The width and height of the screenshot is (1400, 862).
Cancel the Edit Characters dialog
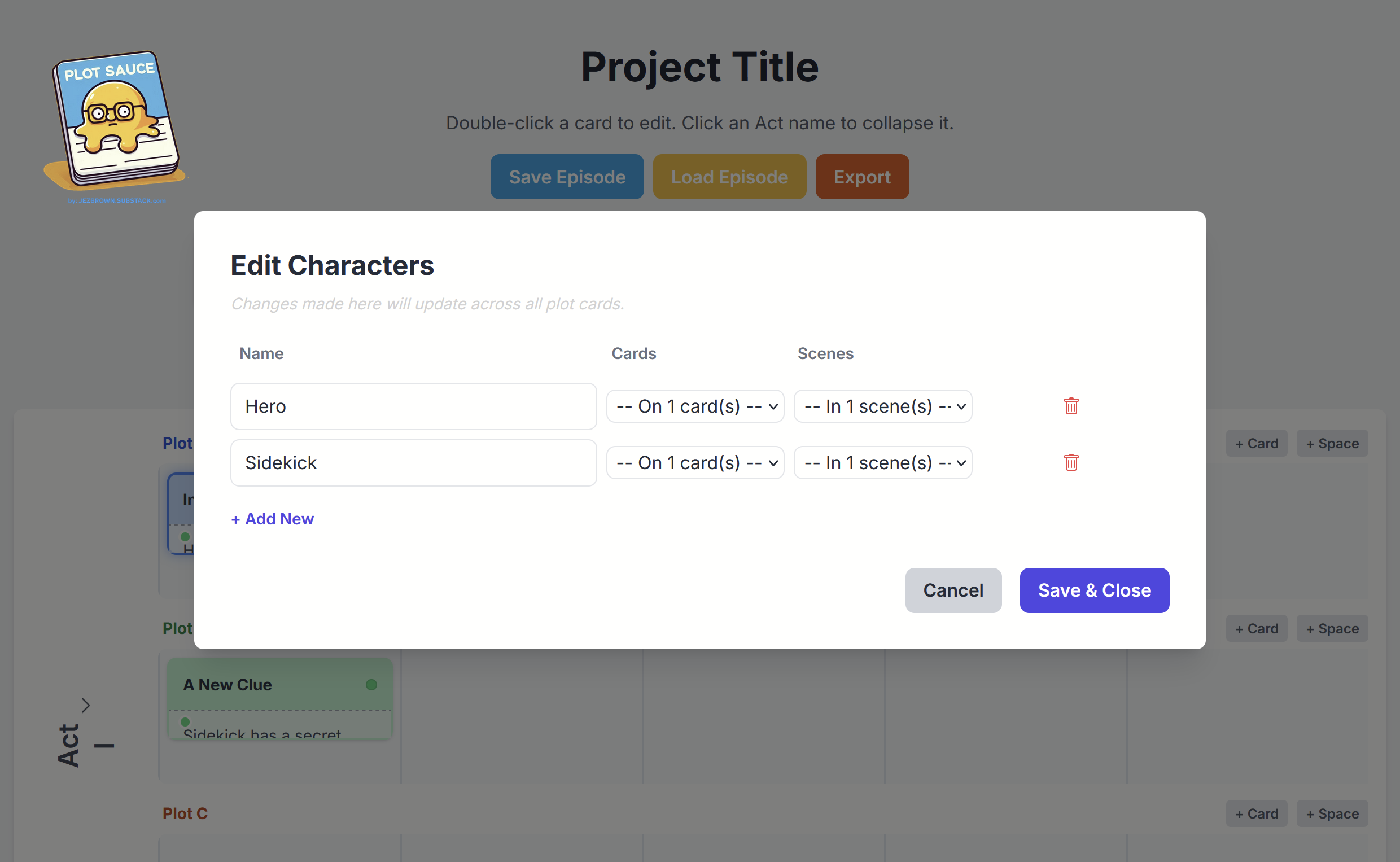(x=952, y=590)
